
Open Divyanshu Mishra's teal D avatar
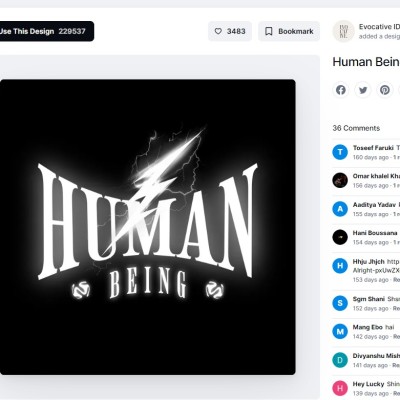[x=340, y=360]
